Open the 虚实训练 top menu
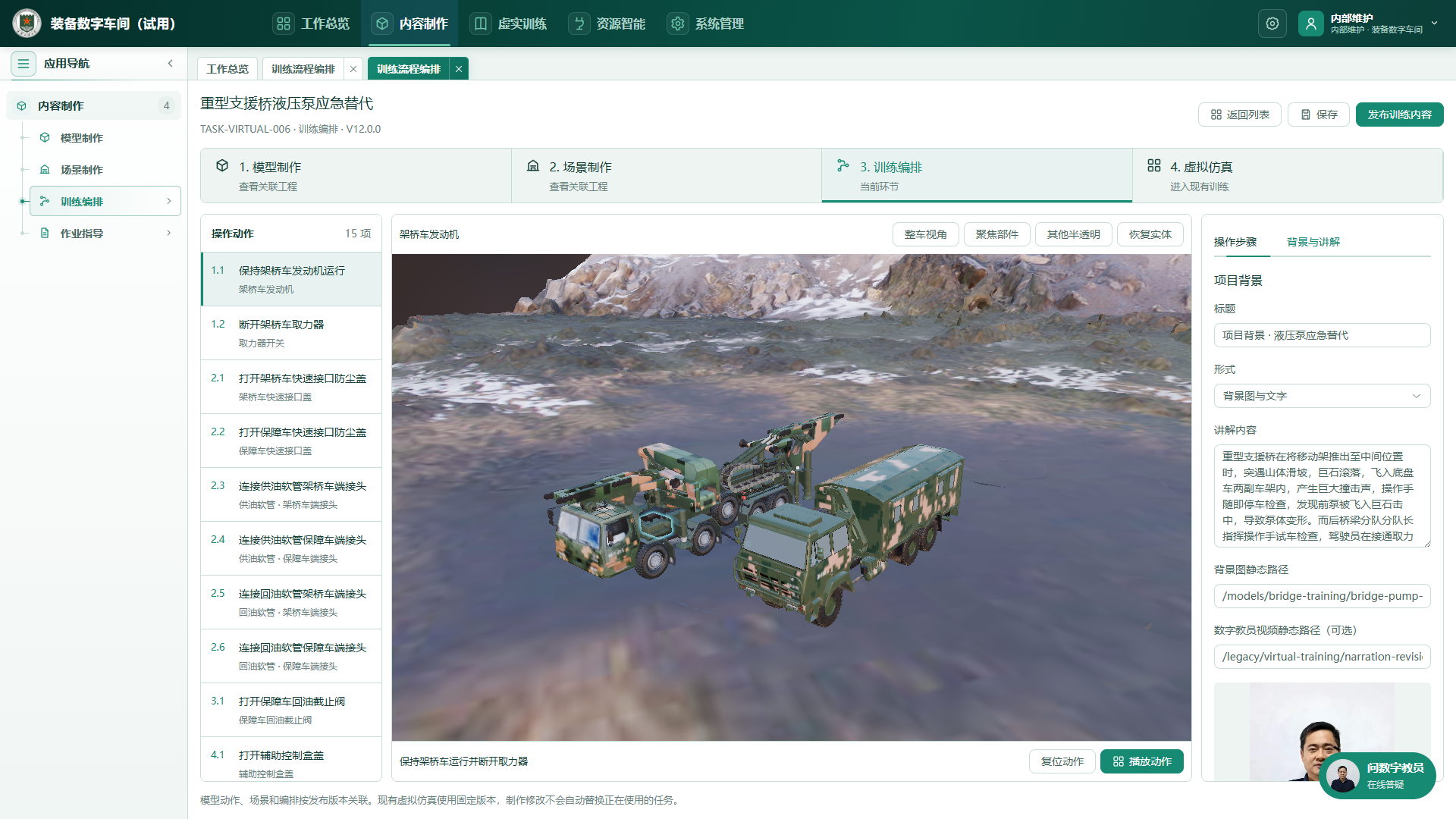The width and height of the screenshot is (1456, 819). point(509,24)
